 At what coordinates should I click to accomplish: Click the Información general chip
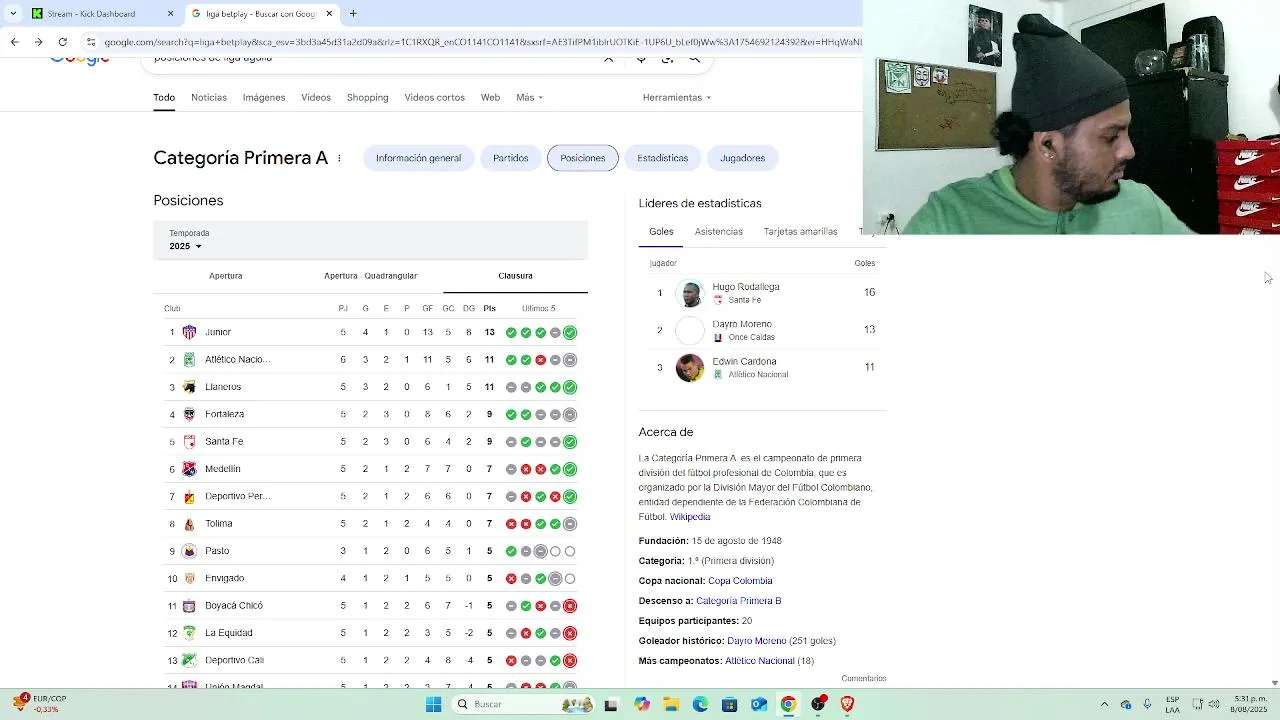coord(418,158)
